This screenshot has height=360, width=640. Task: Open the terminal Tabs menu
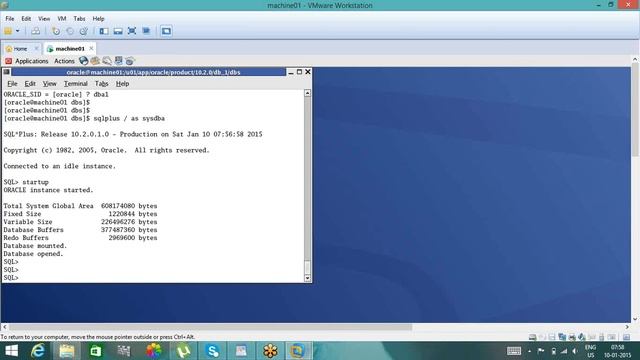point(101,84)
